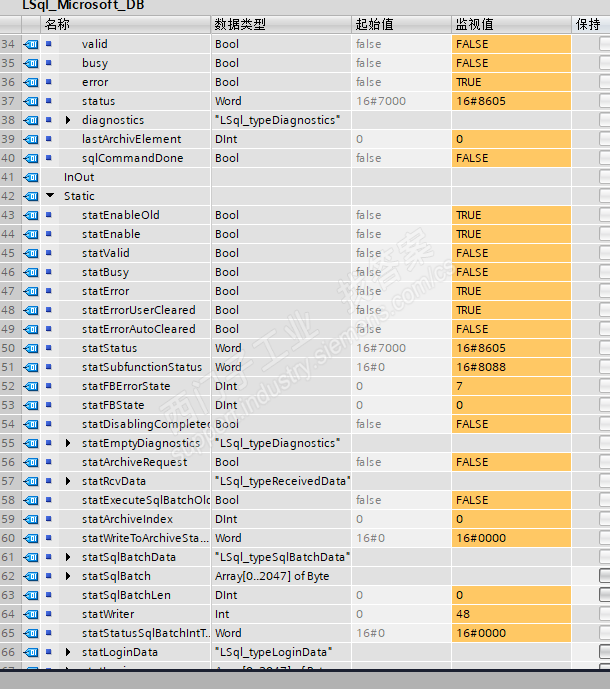
Task: Click the tag icon in row 37 status
Action: 31,102
